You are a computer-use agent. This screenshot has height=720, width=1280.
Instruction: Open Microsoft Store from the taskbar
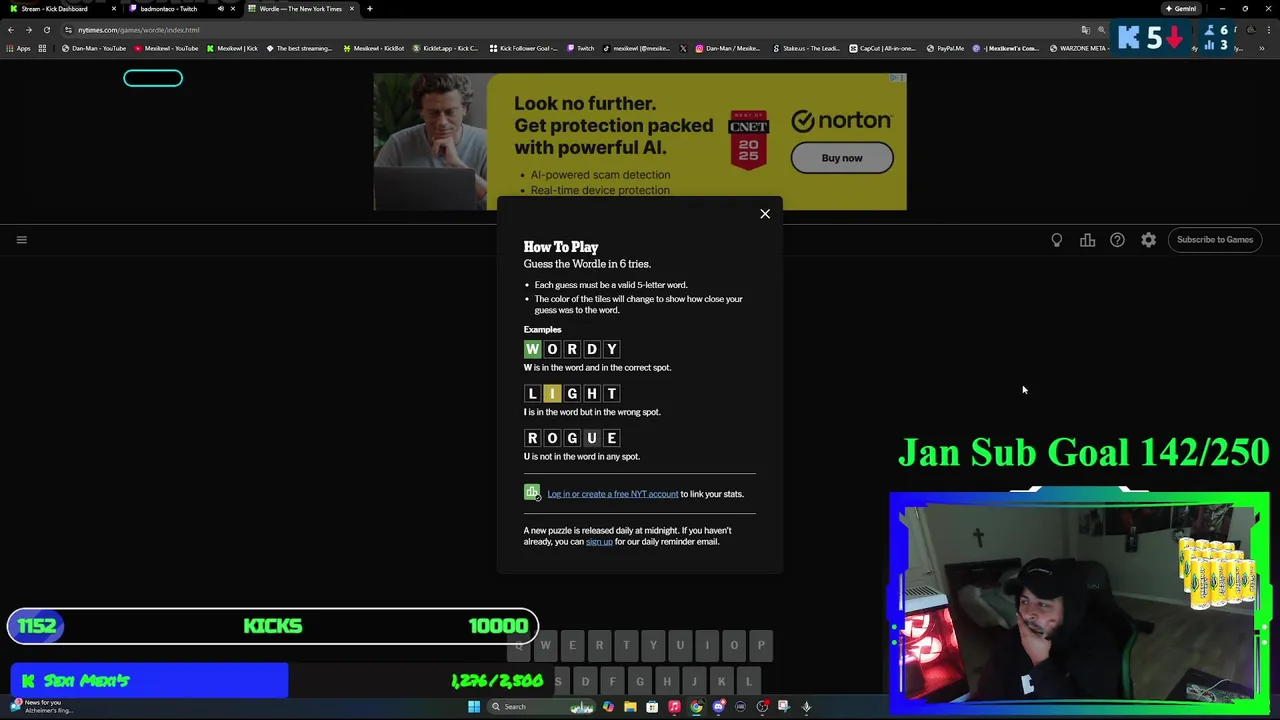coord(652,707)
